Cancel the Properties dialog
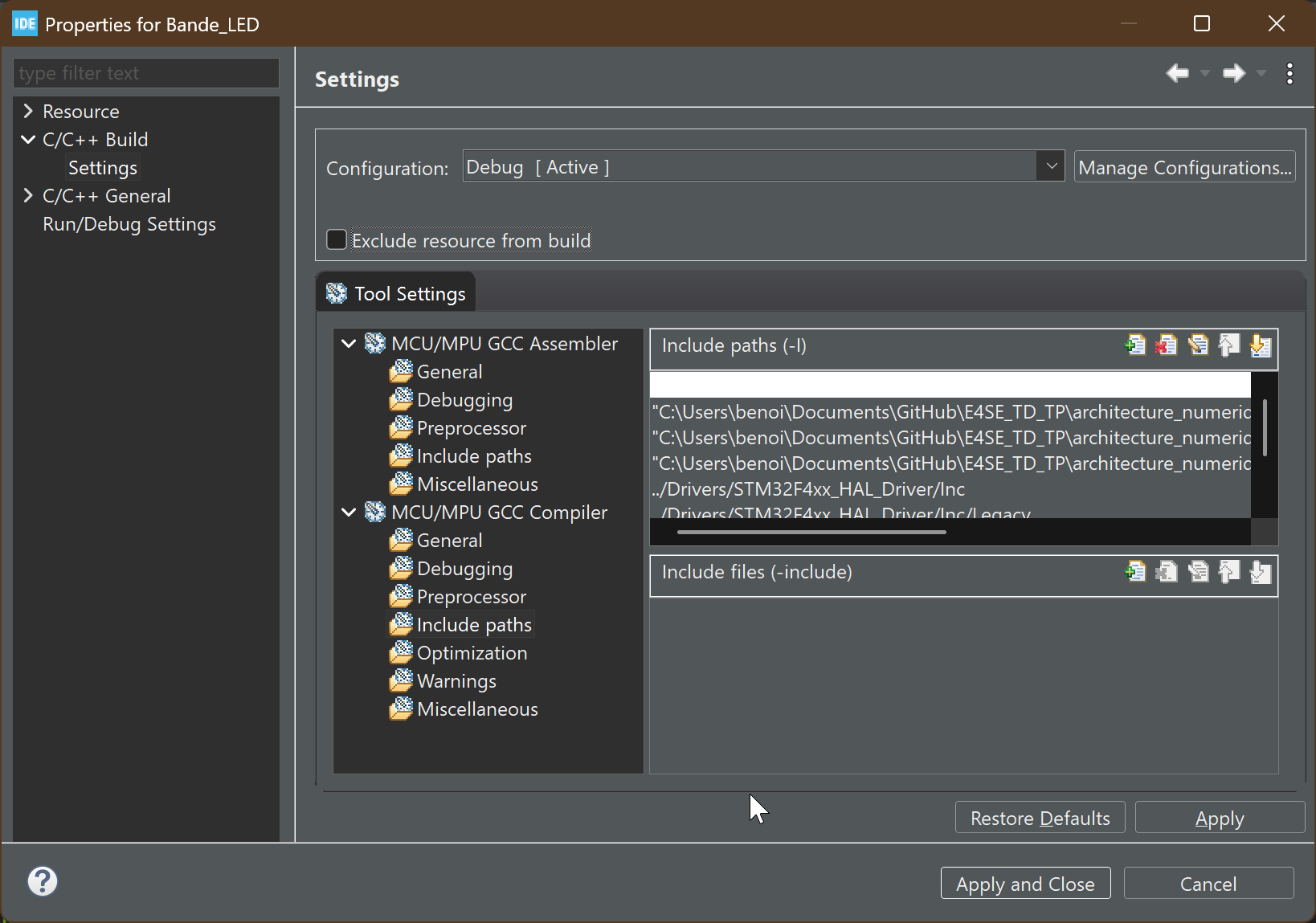 point(1208,884)
